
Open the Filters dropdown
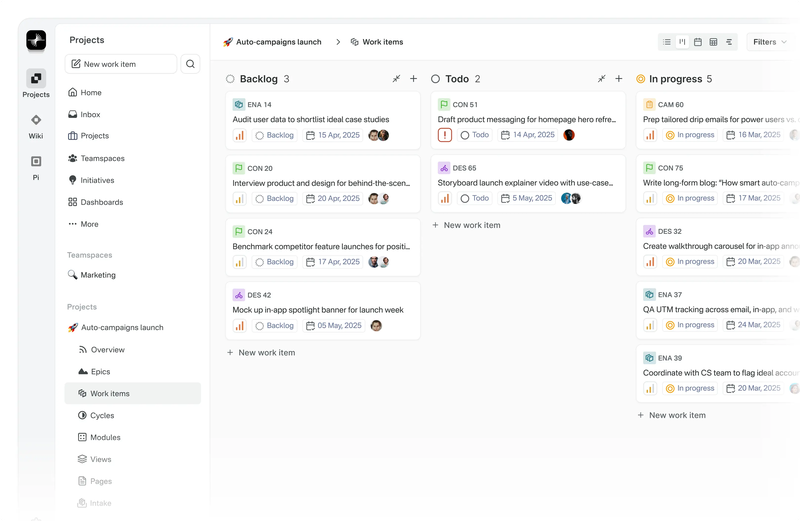pos(769,42)
